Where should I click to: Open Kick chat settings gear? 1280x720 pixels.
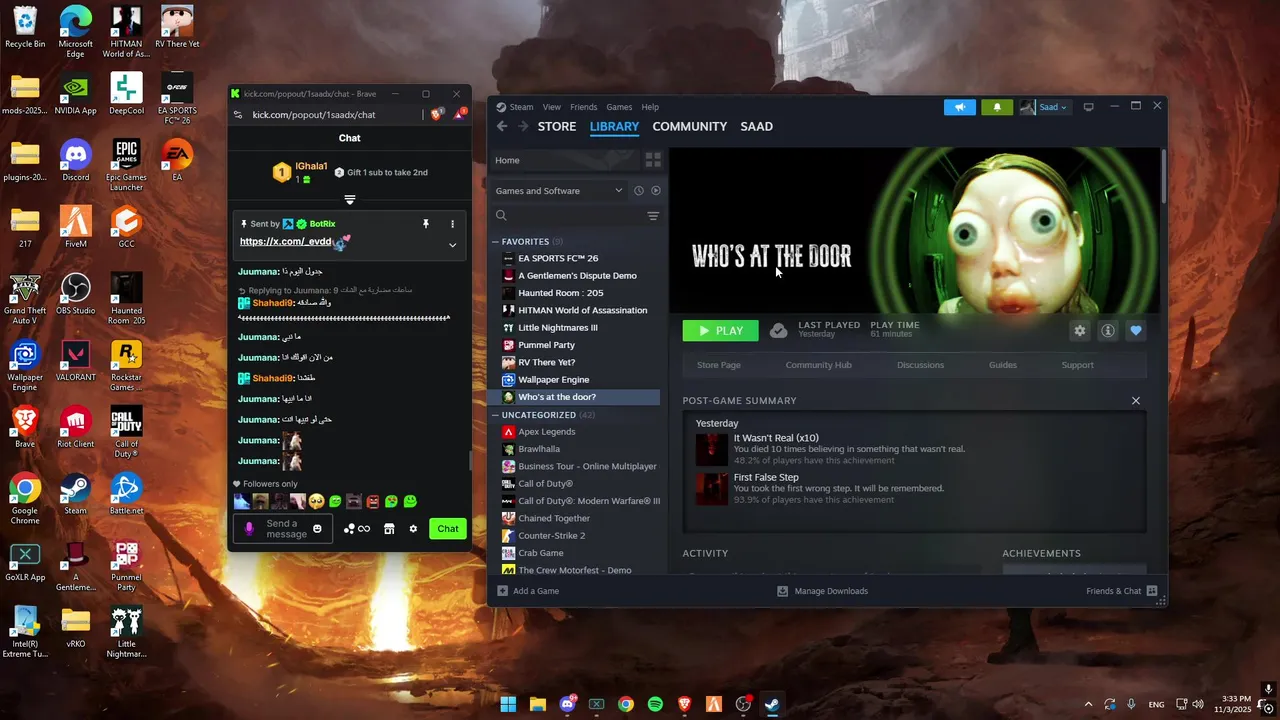click(413, 529)
